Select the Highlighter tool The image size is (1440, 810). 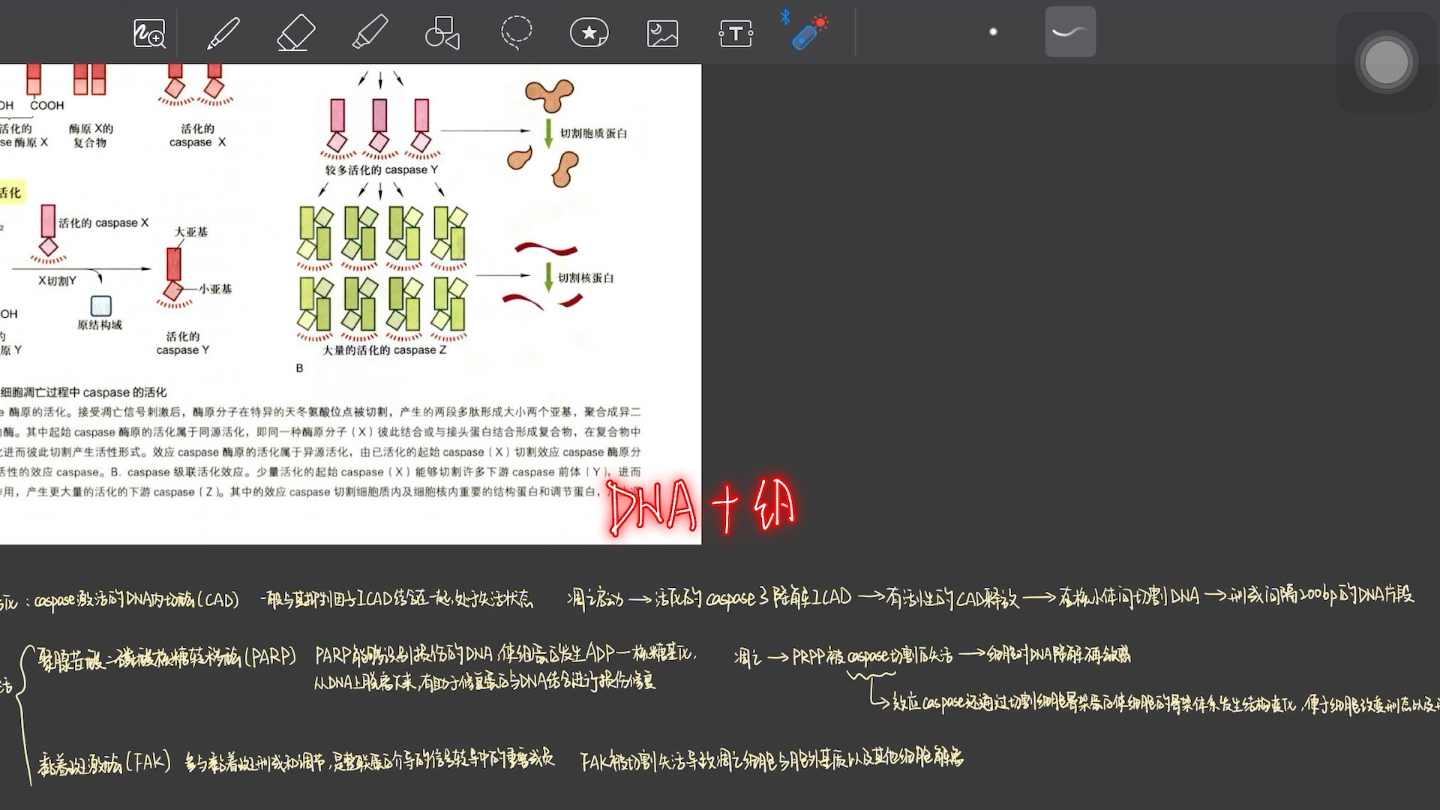pyautogui.click(x=368, y=31)
